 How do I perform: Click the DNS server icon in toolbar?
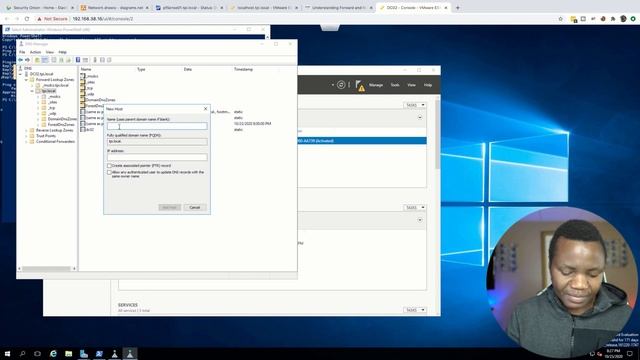[95, 60]
